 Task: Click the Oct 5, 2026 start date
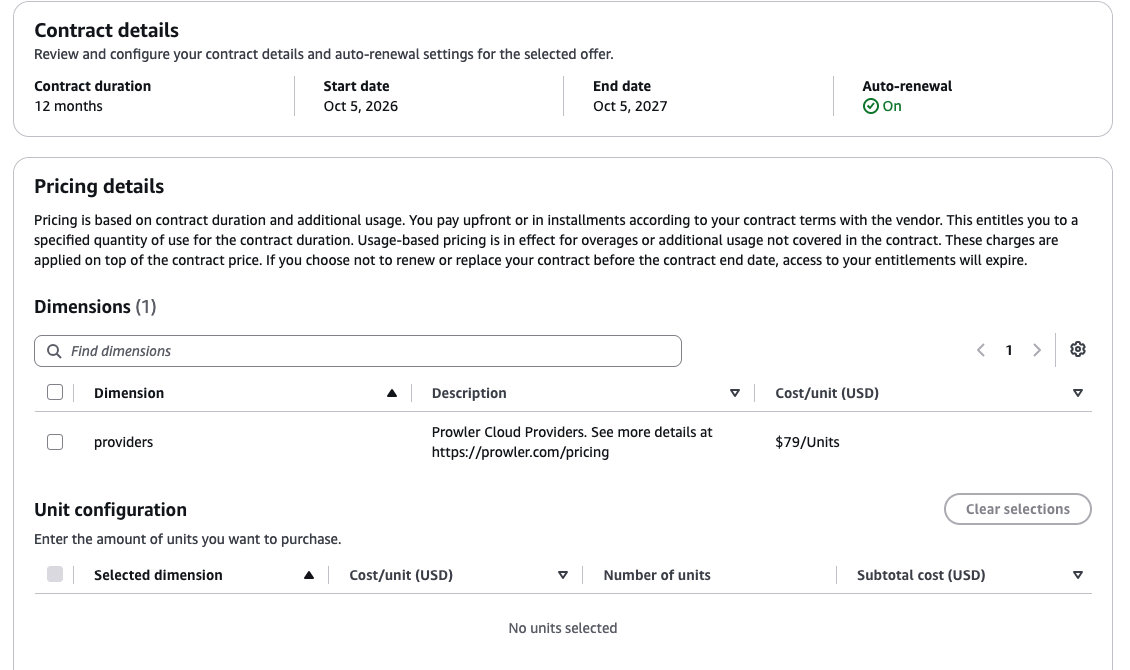coord(360,106)
